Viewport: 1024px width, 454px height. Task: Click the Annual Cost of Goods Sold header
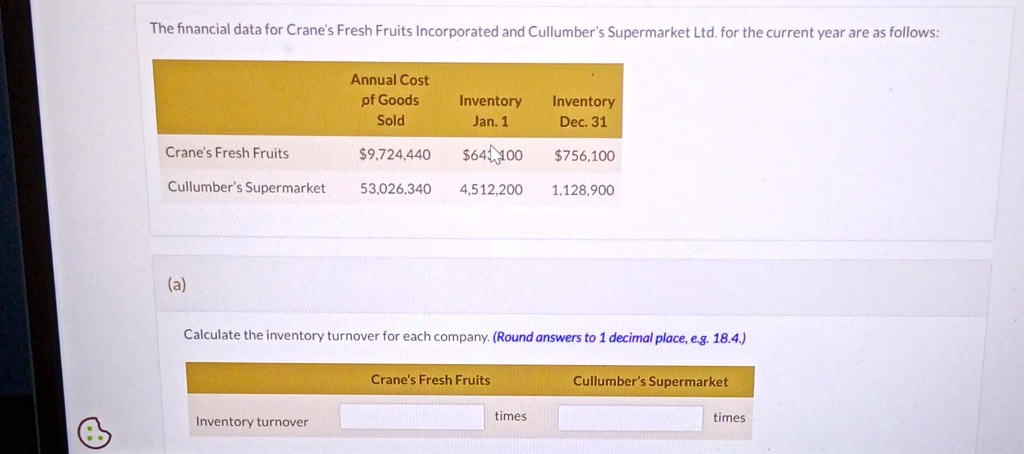pos(391,100)
